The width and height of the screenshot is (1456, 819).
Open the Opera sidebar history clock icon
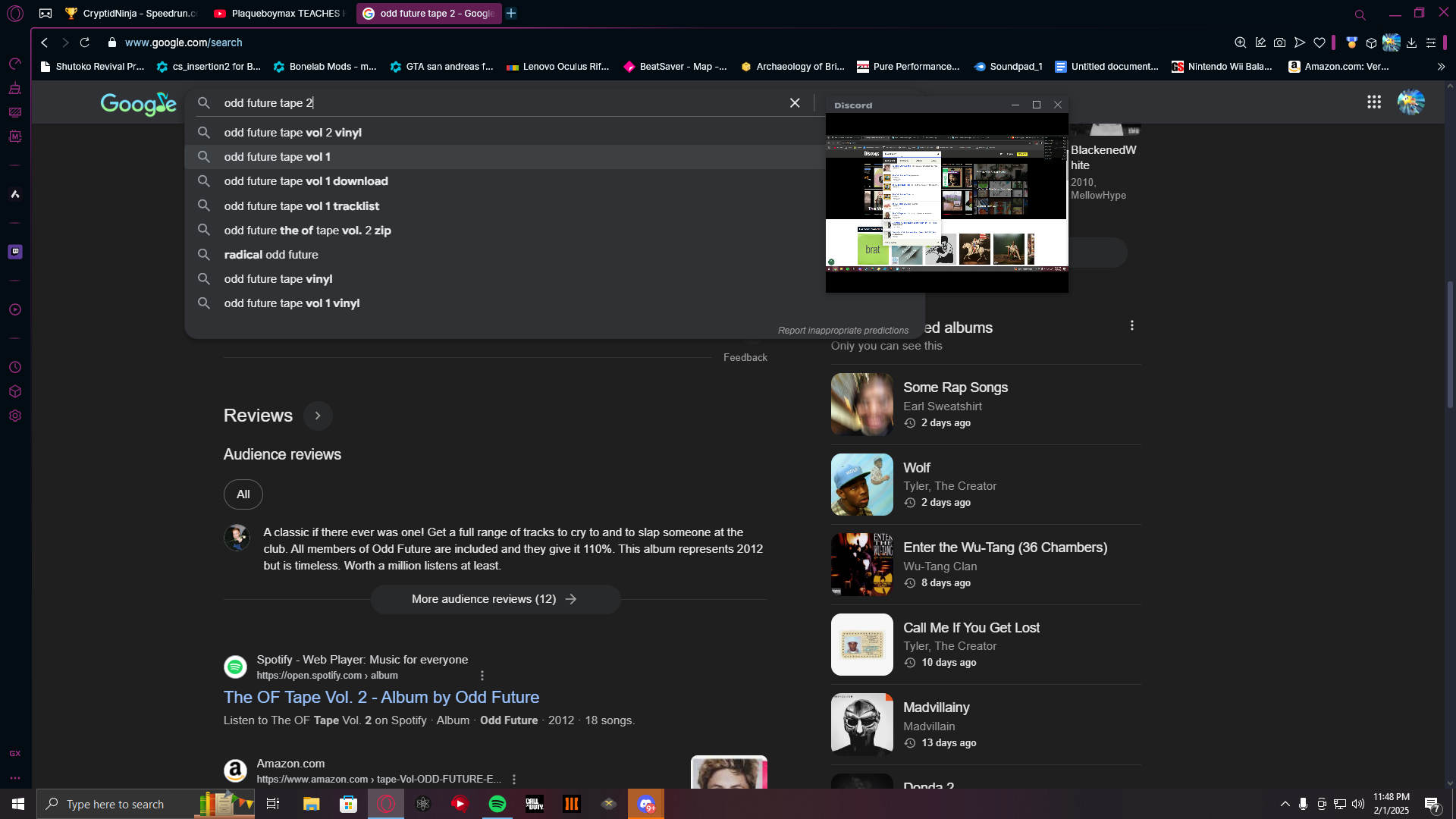[x=15, y=368]
